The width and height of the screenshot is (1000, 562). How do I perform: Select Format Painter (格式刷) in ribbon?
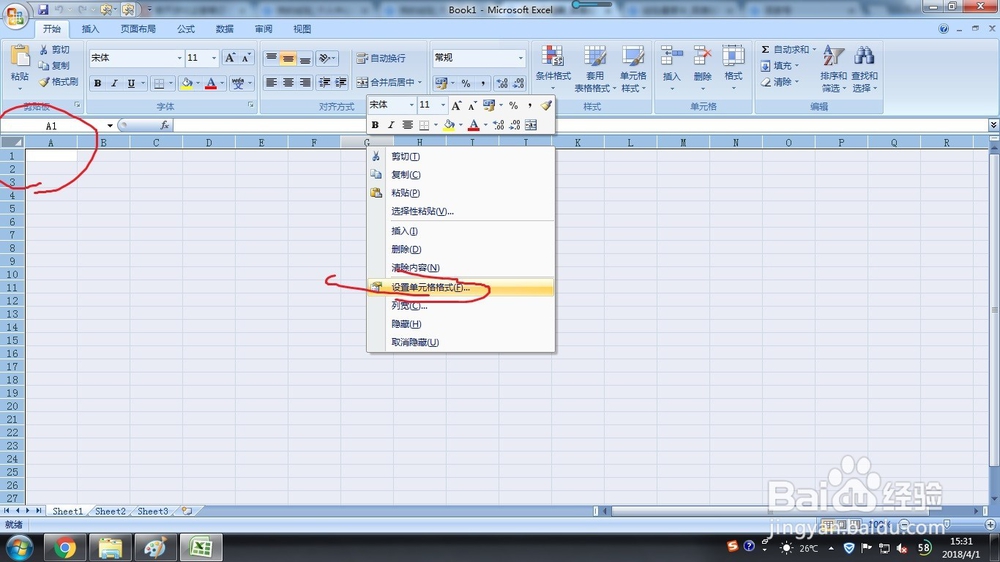pos(58,82)
